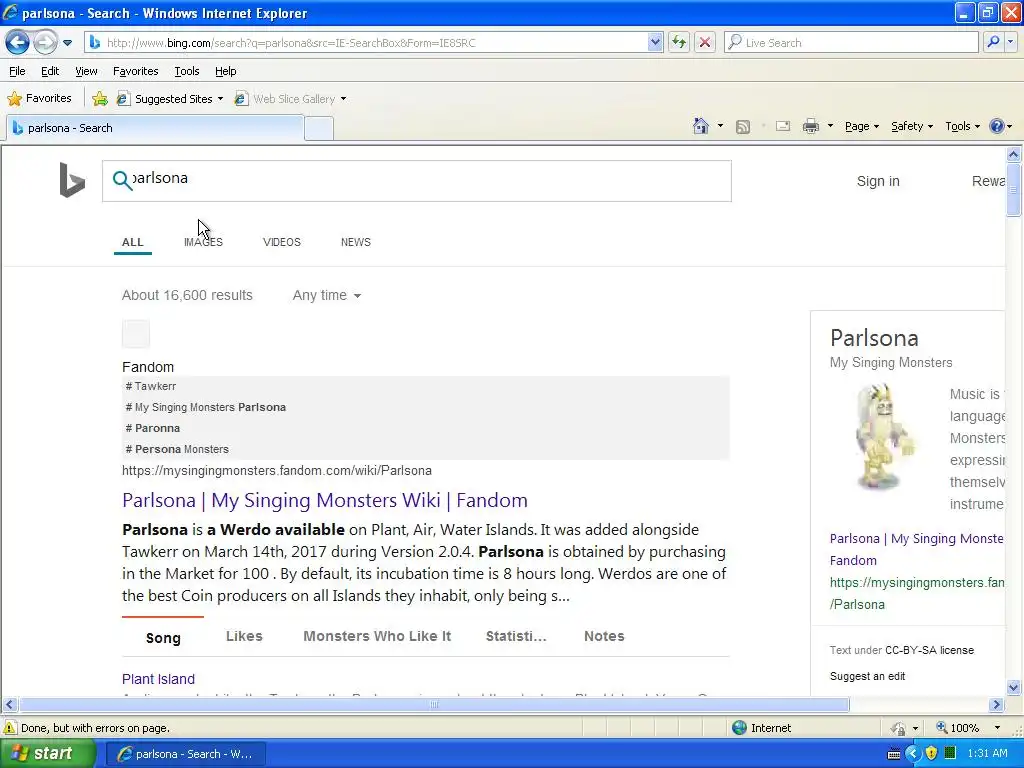Click the # Persona Monsters tag
This screenshot has height=768, width=1024.
tap(177, 449)
